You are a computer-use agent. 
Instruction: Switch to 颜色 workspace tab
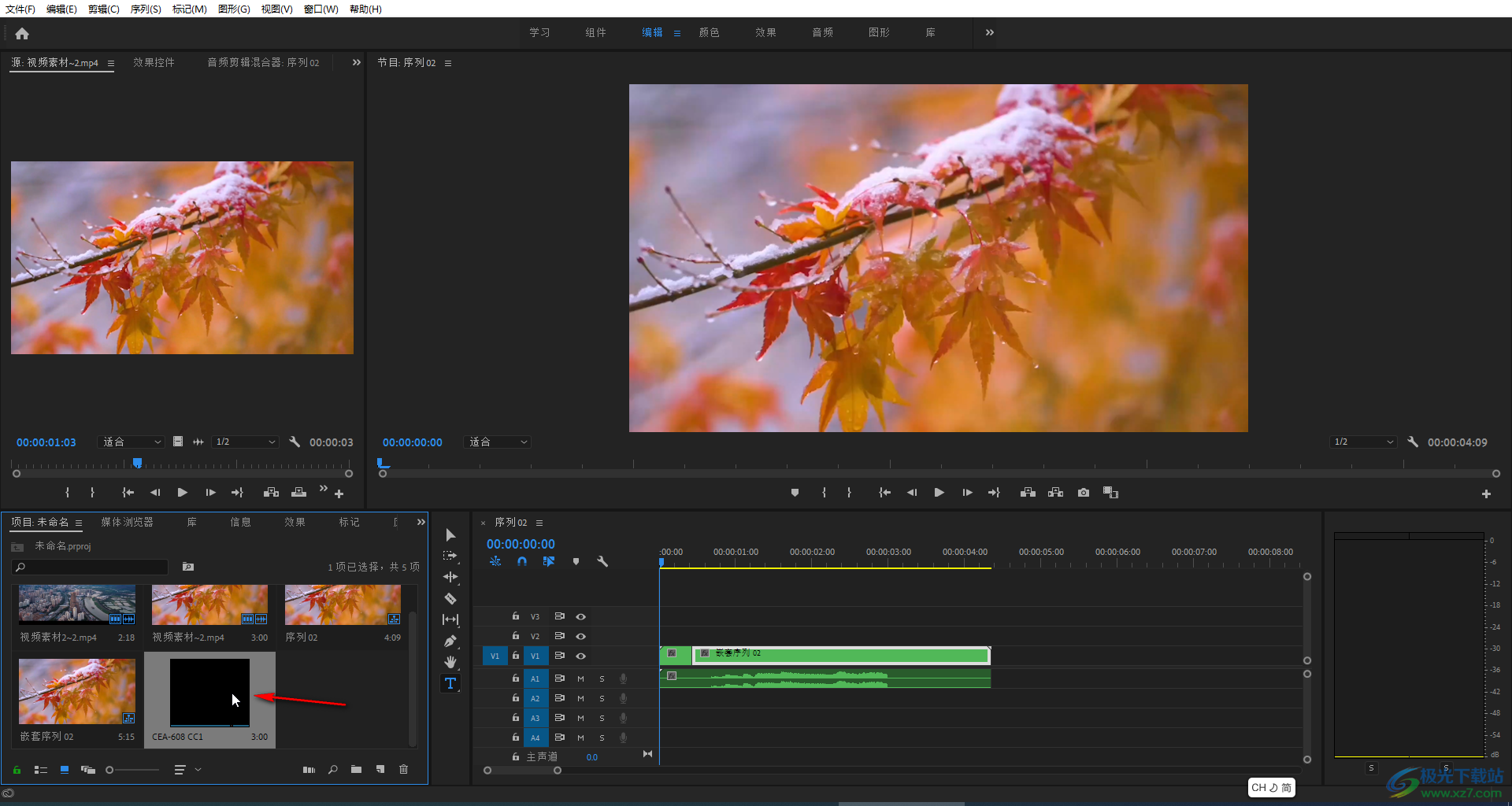[x=710, y=32]
